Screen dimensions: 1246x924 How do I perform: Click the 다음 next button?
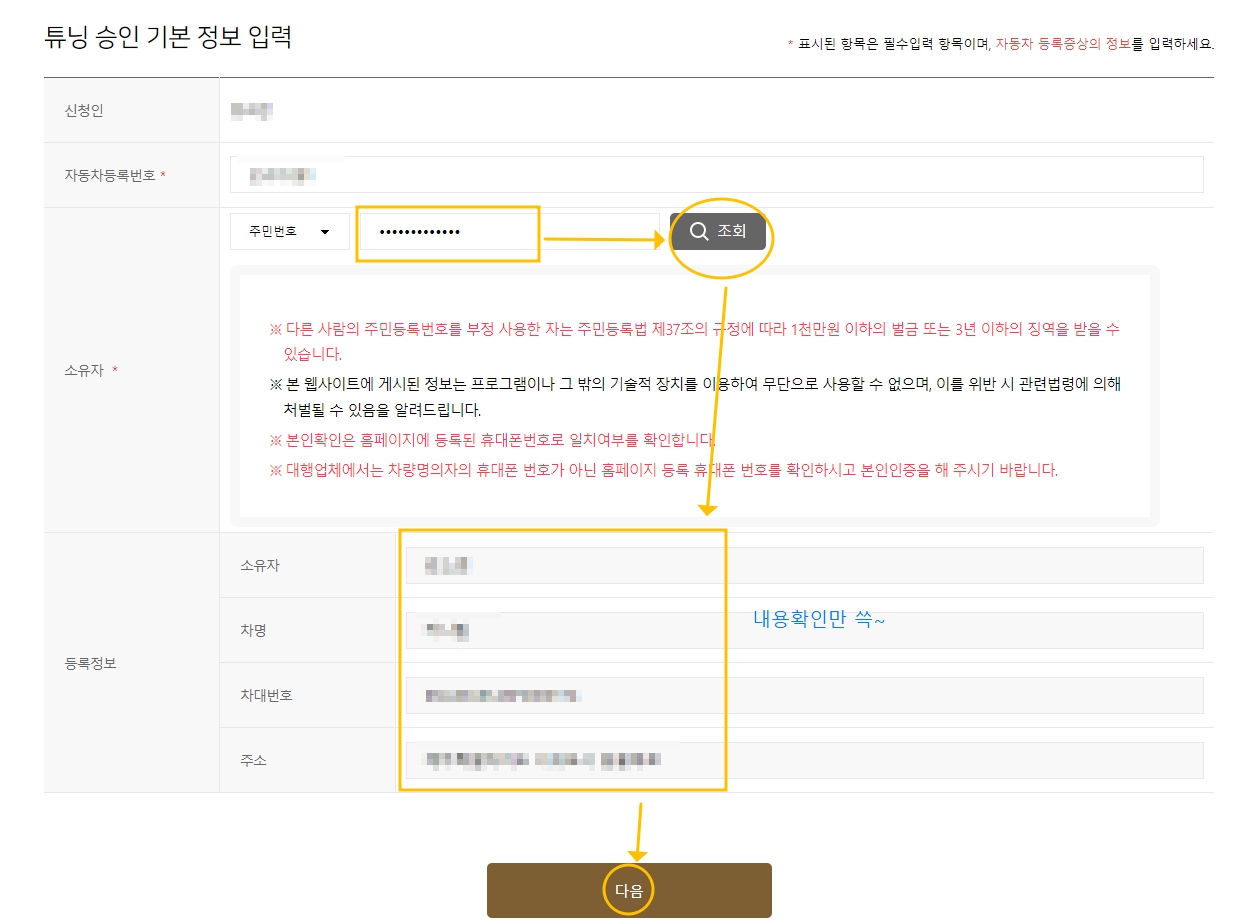point(629,890)
